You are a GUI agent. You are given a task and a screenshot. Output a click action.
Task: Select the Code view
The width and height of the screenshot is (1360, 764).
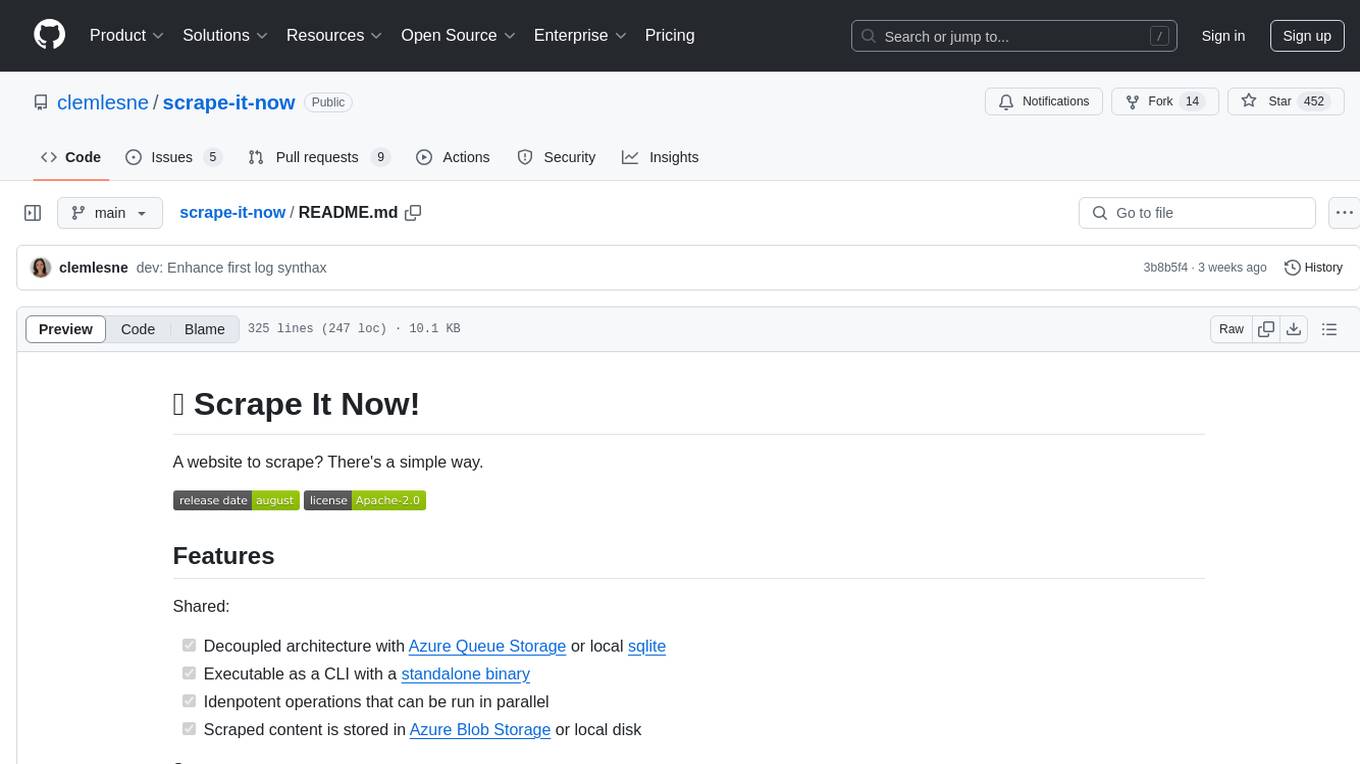pyautogui.click(x=138, y=329)
